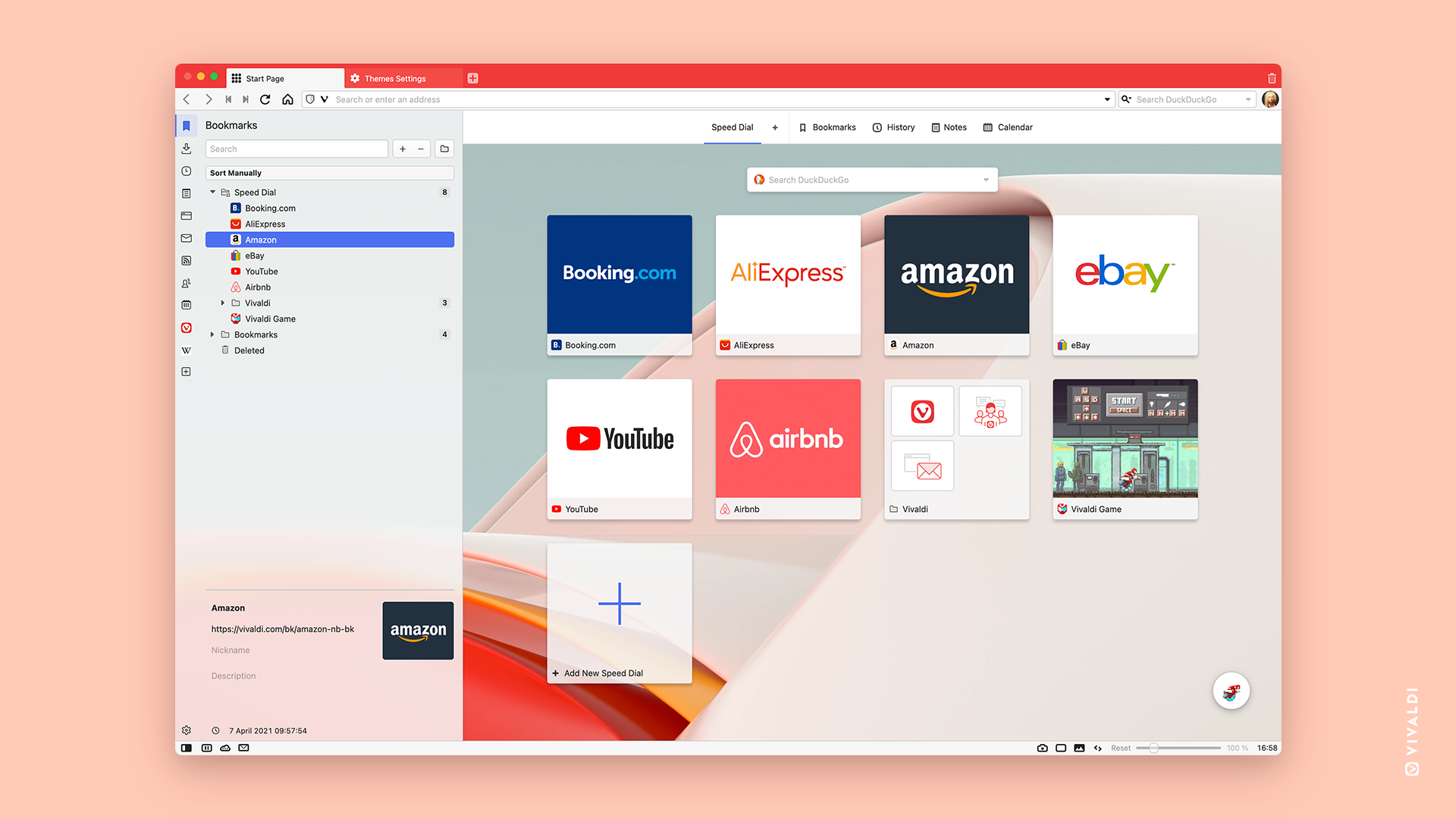Select the Settings gear icon bottom-left
The width and height of the screenshot is (1456, 819).
[187, 730]
